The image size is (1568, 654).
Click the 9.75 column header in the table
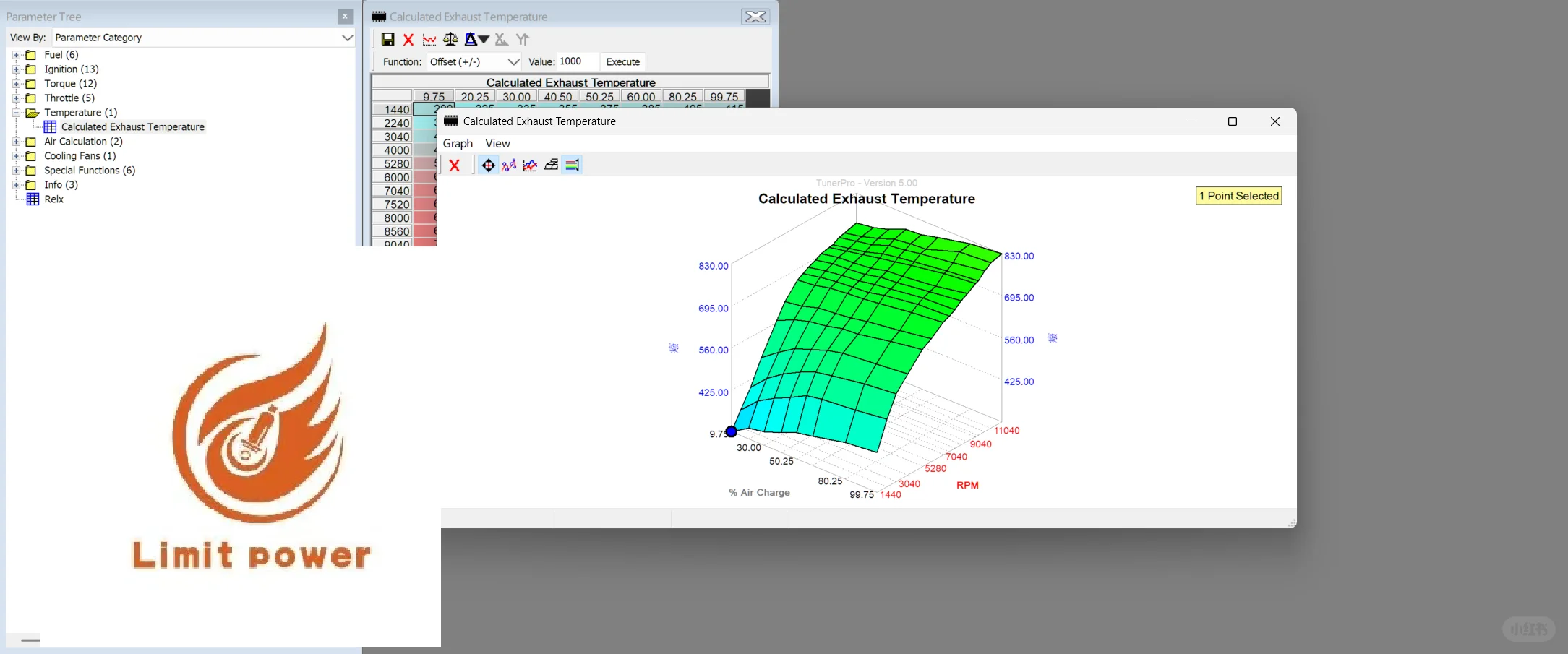click(434, 97)
